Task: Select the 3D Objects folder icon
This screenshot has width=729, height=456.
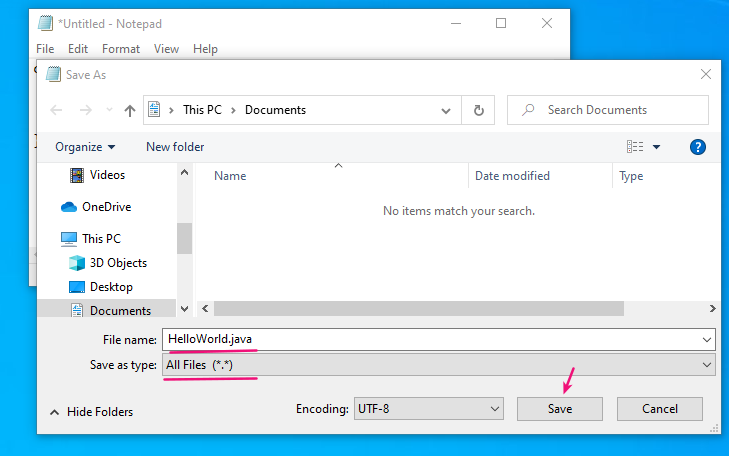Action: point(77,263)
